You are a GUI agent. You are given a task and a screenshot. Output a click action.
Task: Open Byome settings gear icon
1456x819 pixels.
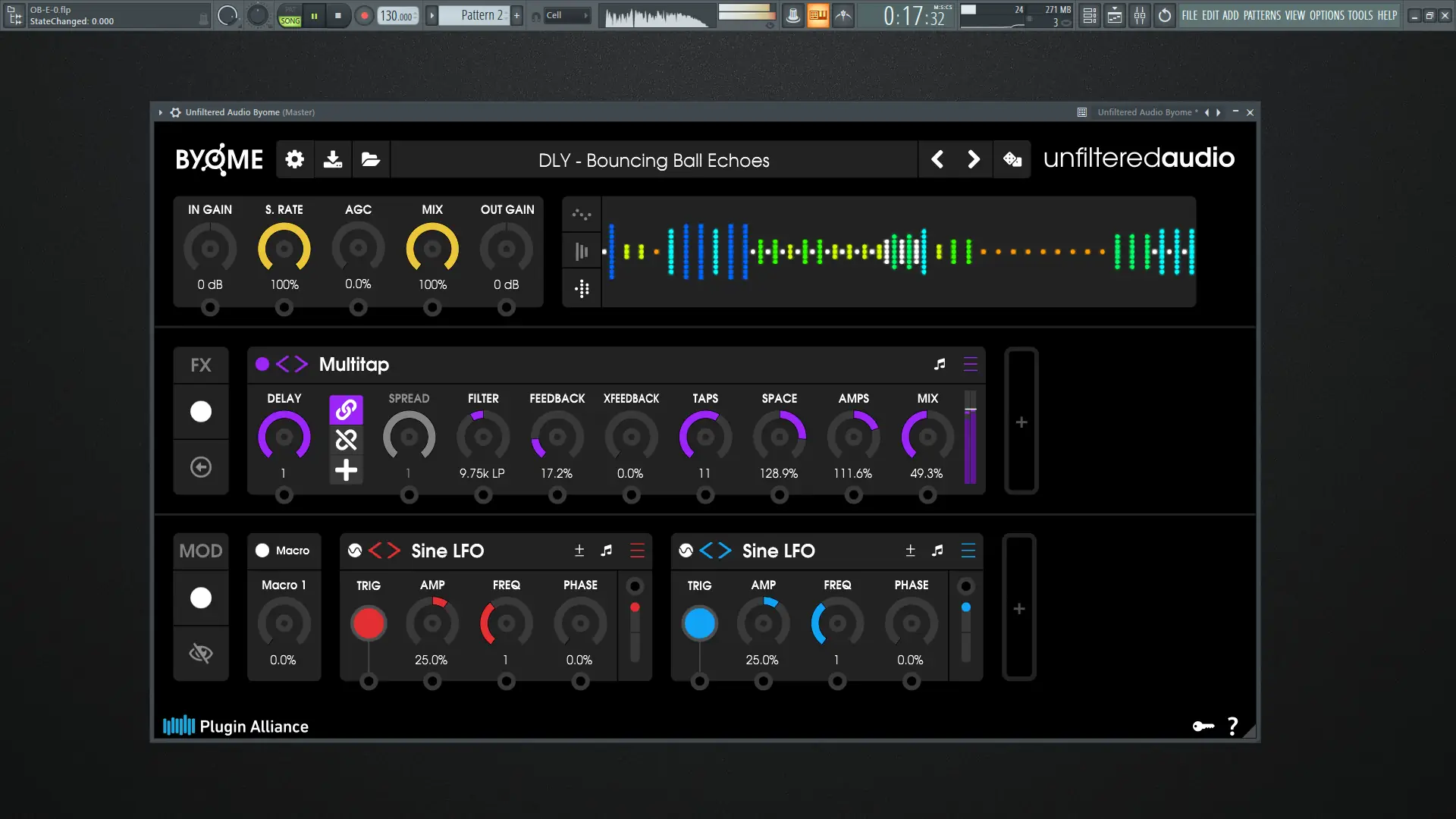click(294, 159)
